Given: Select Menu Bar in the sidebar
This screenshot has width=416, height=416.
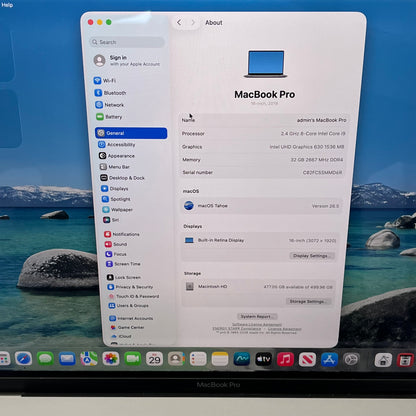Looking at the screenshot, I should [x=115, y=167].
